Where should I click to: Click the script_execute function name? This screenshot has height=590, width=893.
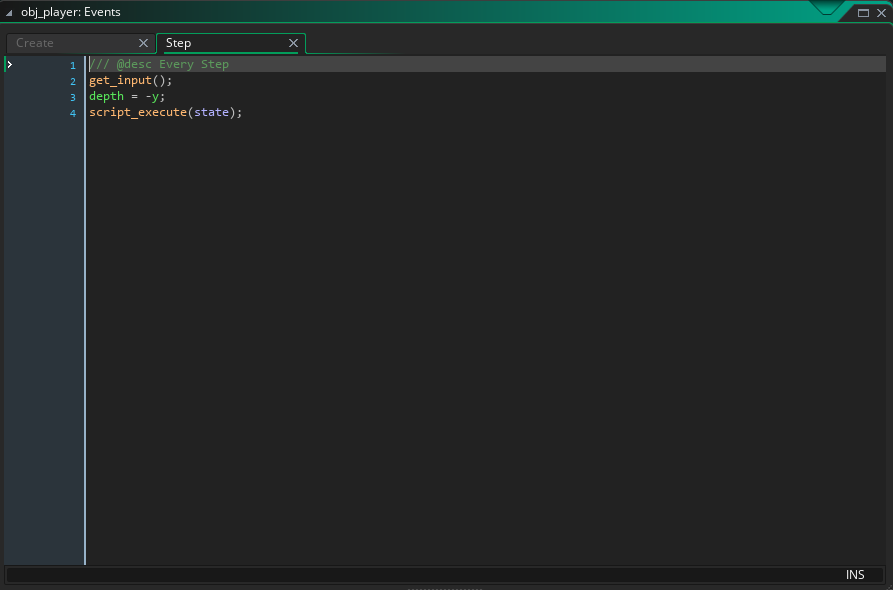138,112
